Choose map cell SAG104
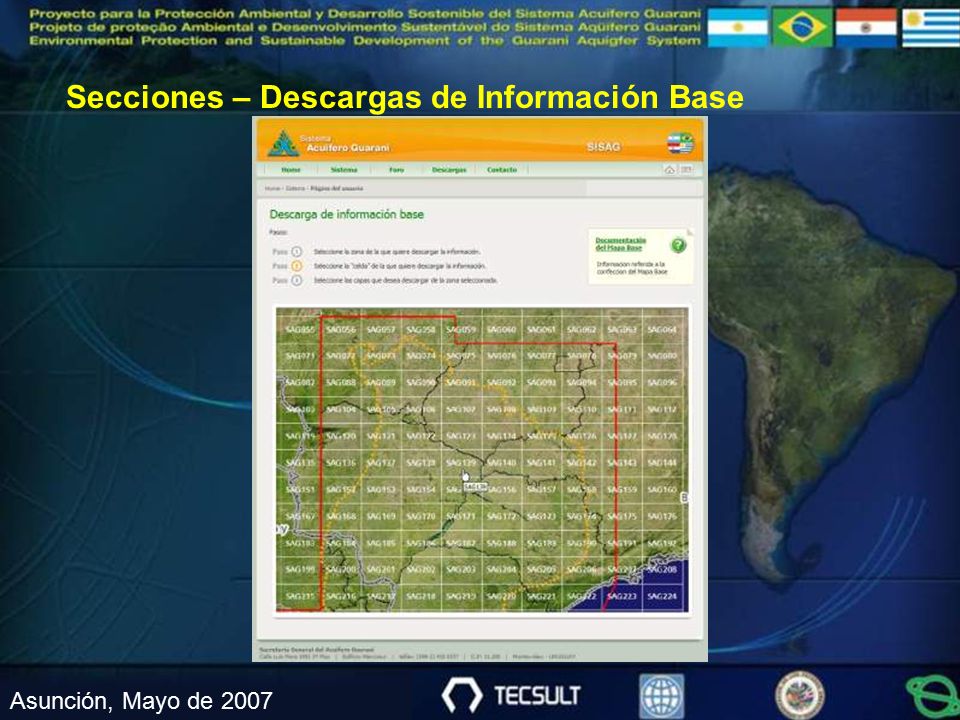This screenshot has height=720, width=960. point(340,409)
